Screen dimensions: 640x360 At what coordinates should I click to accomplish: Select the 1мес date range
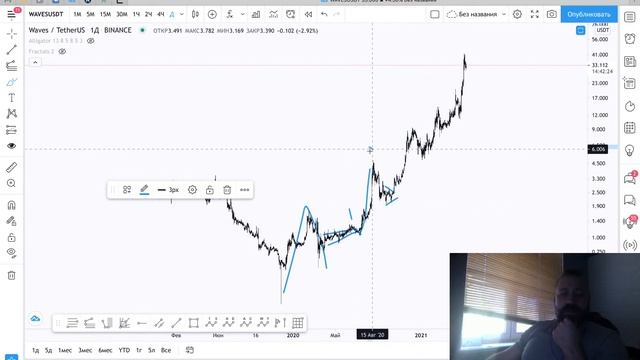pos(65,350)
